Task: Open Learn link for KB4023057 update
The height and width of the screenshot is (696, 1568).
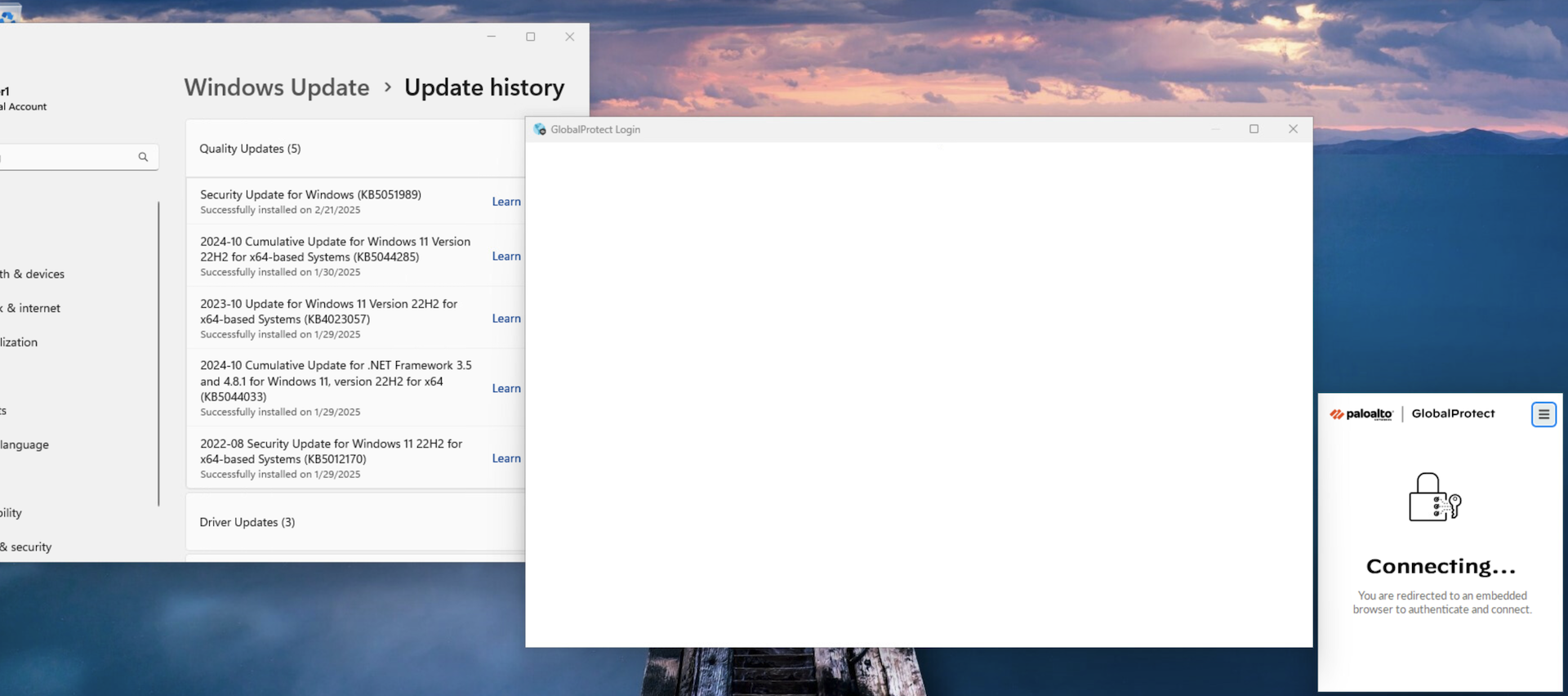Action: click(x=506, y=319)
